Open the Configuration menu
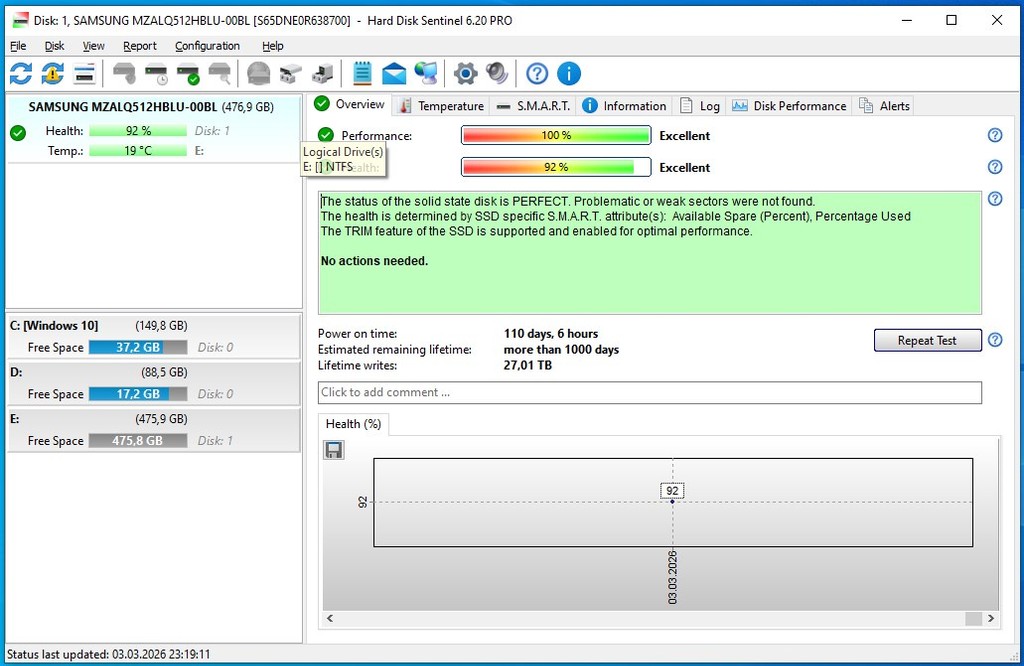Viewport: 1024px width, 666px height. tap(207, 46)
